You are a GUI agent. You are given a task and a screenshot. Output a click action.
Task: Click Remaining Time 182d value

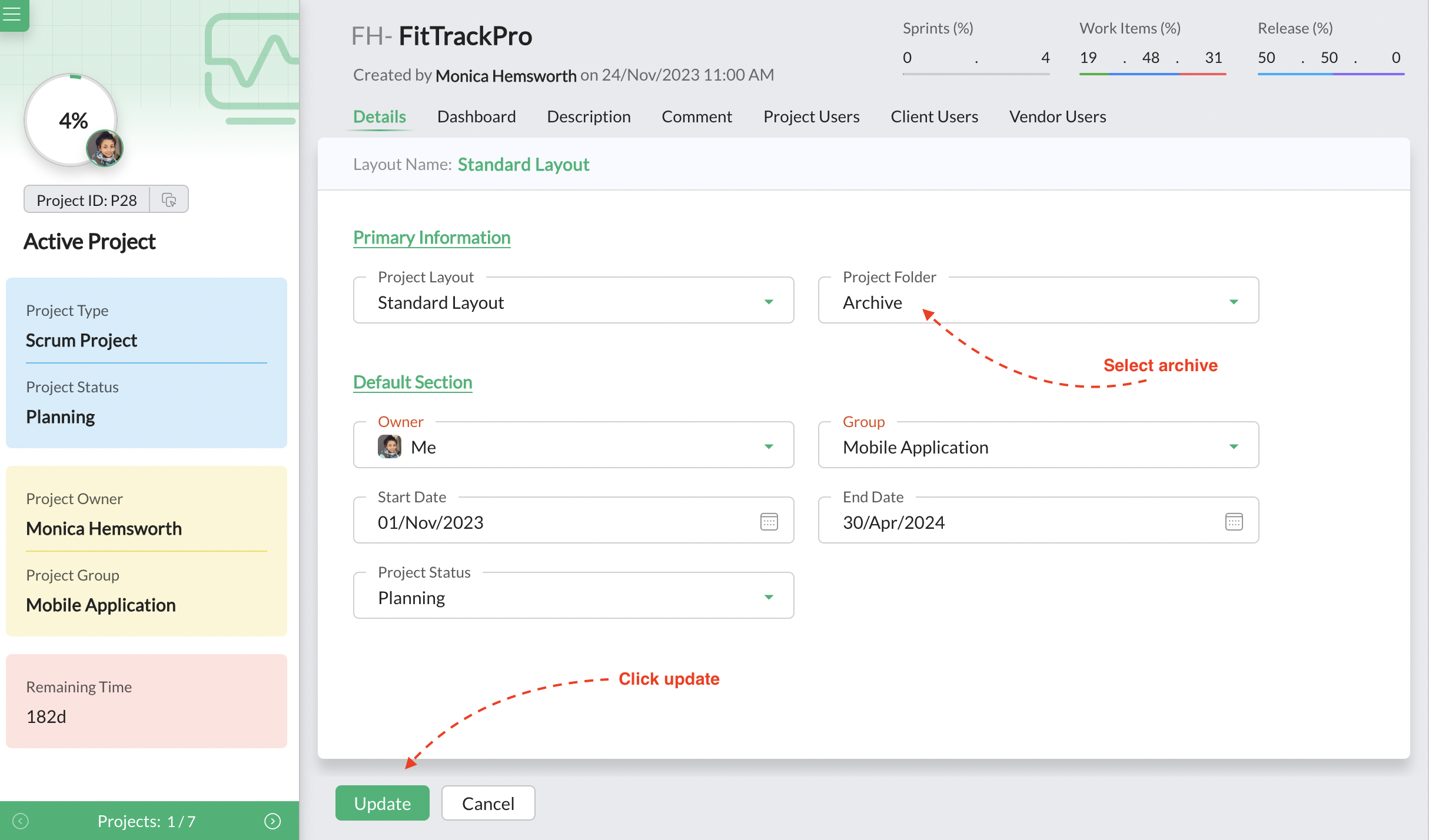click(x=46, y=716)
